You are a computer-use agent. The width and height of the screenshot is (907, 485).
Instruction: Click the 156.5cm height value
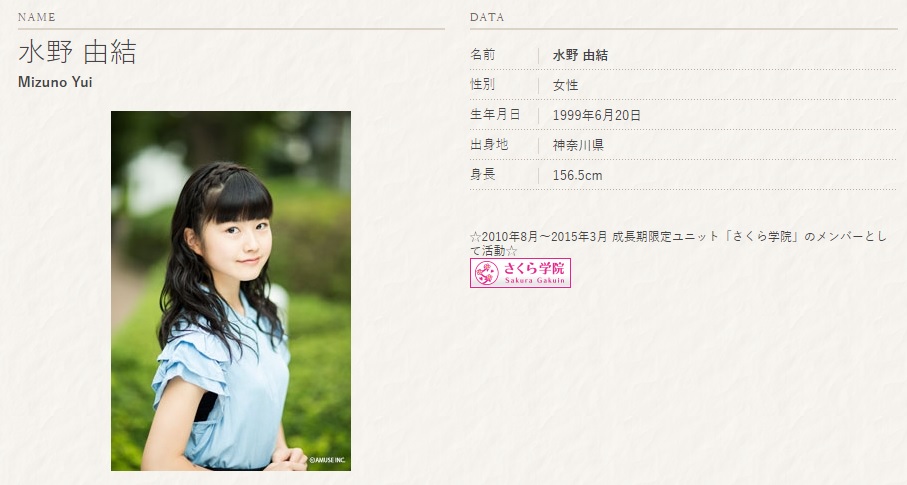tap(577, 175)
